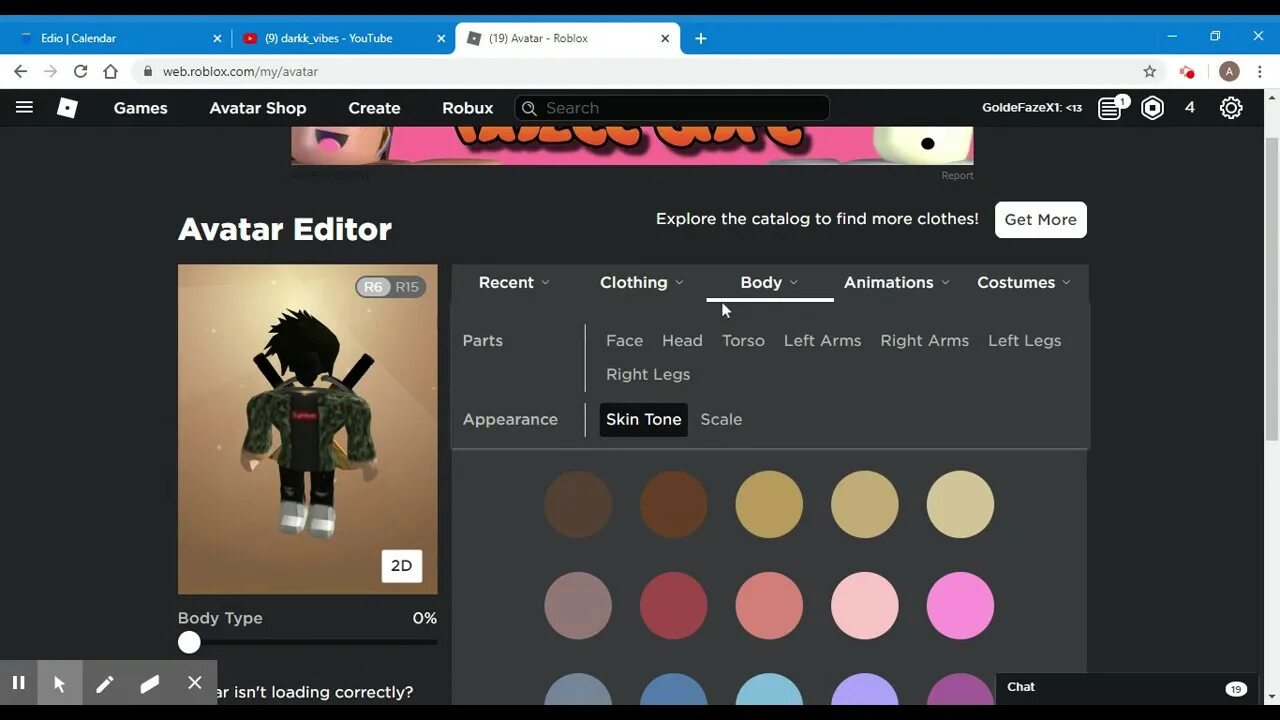Select the Scale appearance option
This screenshot has width=1280, height=720.
coord(721,419)
